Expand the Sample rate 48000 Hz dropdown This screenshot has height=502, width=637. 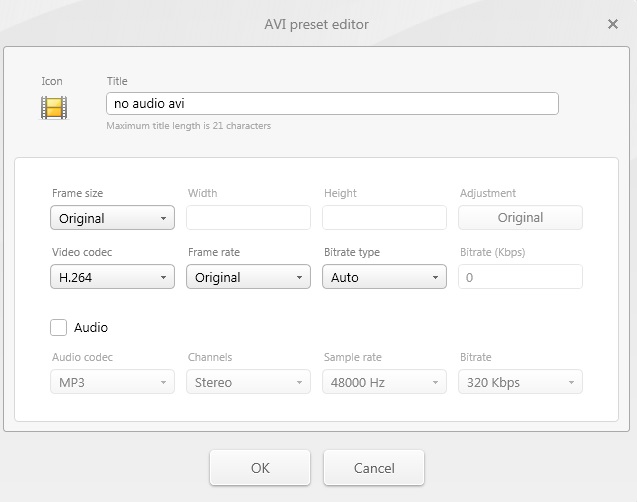point(384,382)
